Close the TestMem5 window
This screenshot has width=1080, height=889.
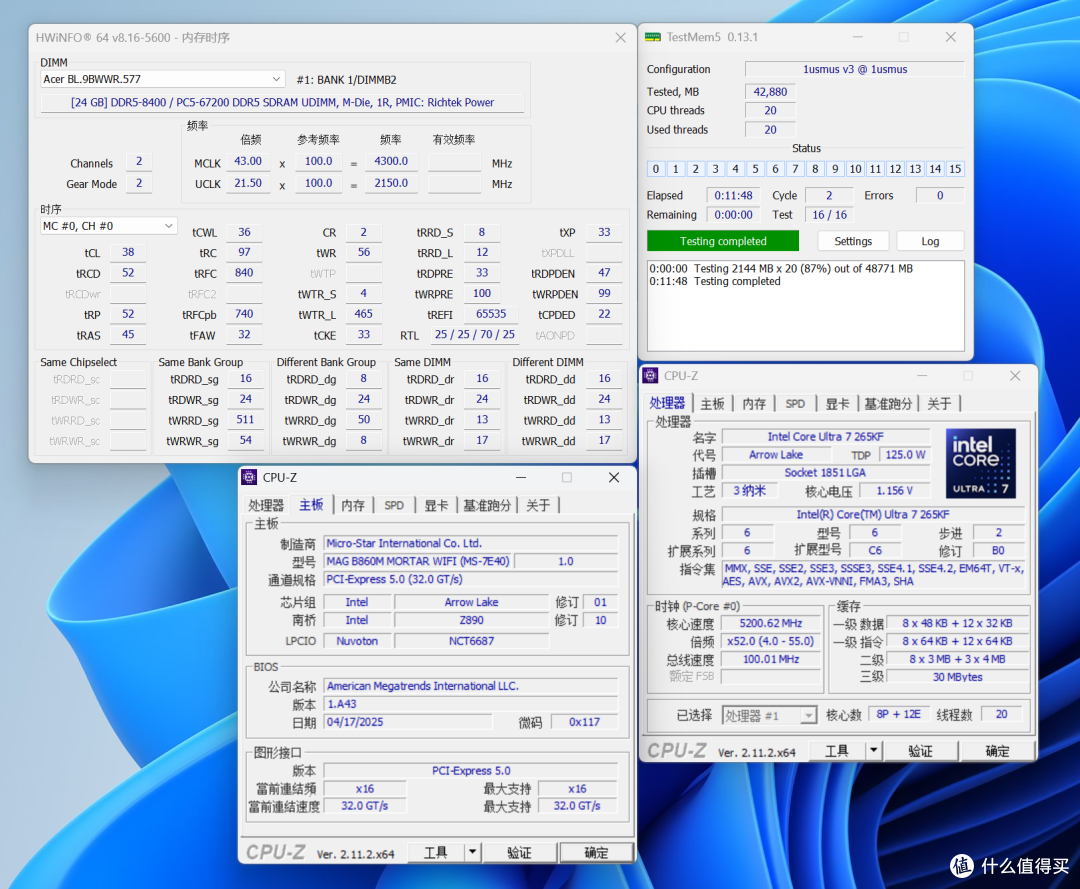click(951, 37)
